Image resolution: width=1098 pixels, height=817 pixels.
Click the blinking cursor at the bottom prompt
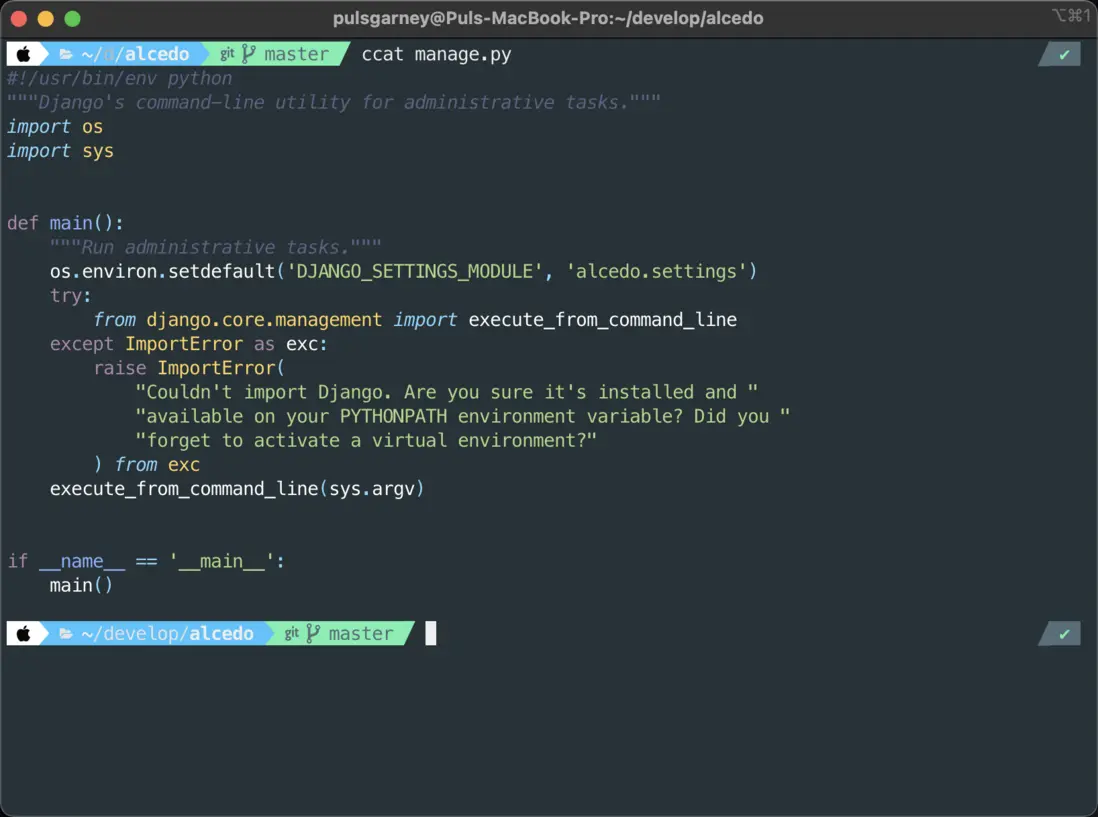pyautogui.click(x=431, y=633)
